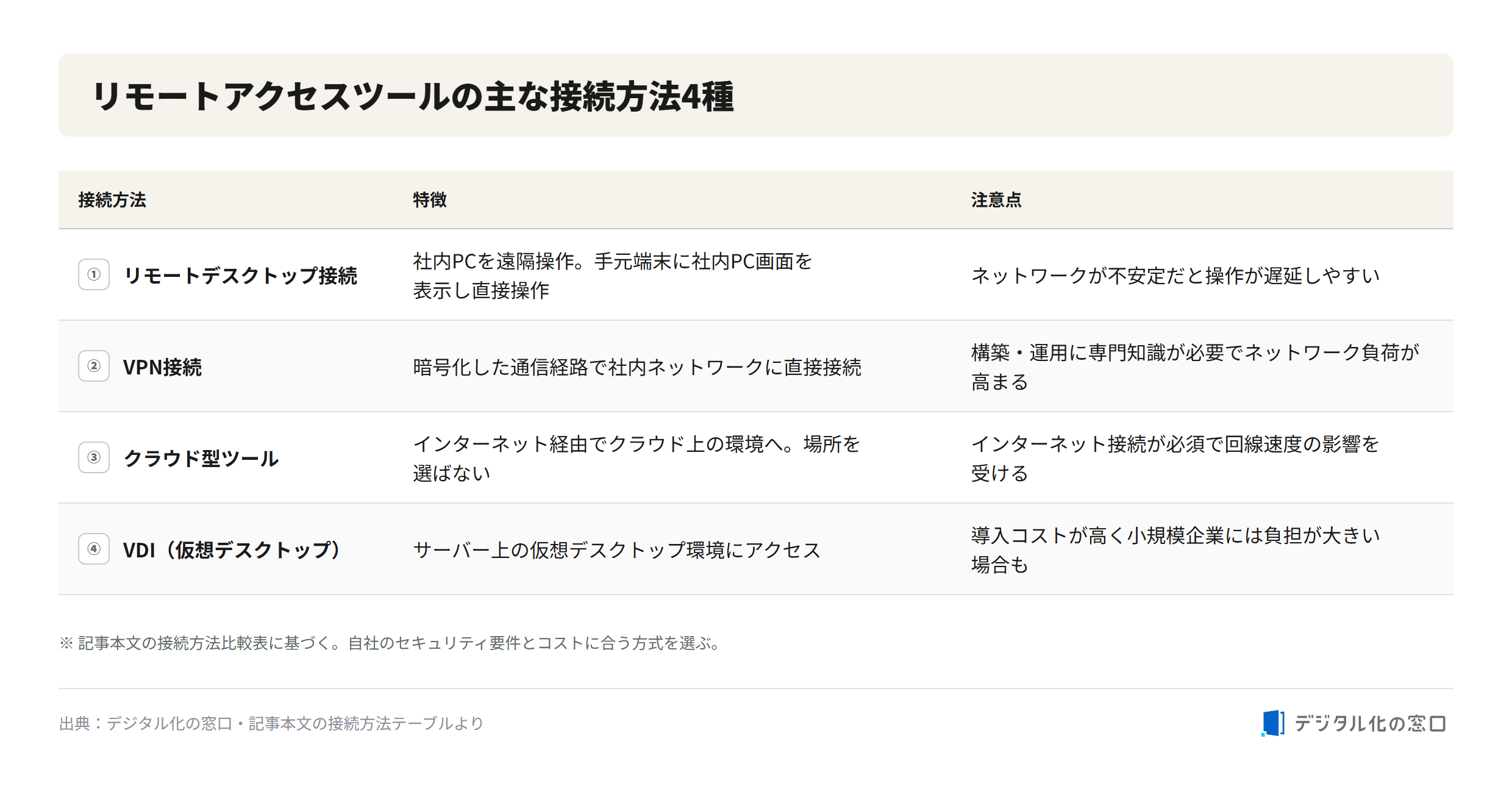Click the blue デジタル化の窓口 logo icon
This screenshot has width=1512, height=794.
[x=1273, y=723]
